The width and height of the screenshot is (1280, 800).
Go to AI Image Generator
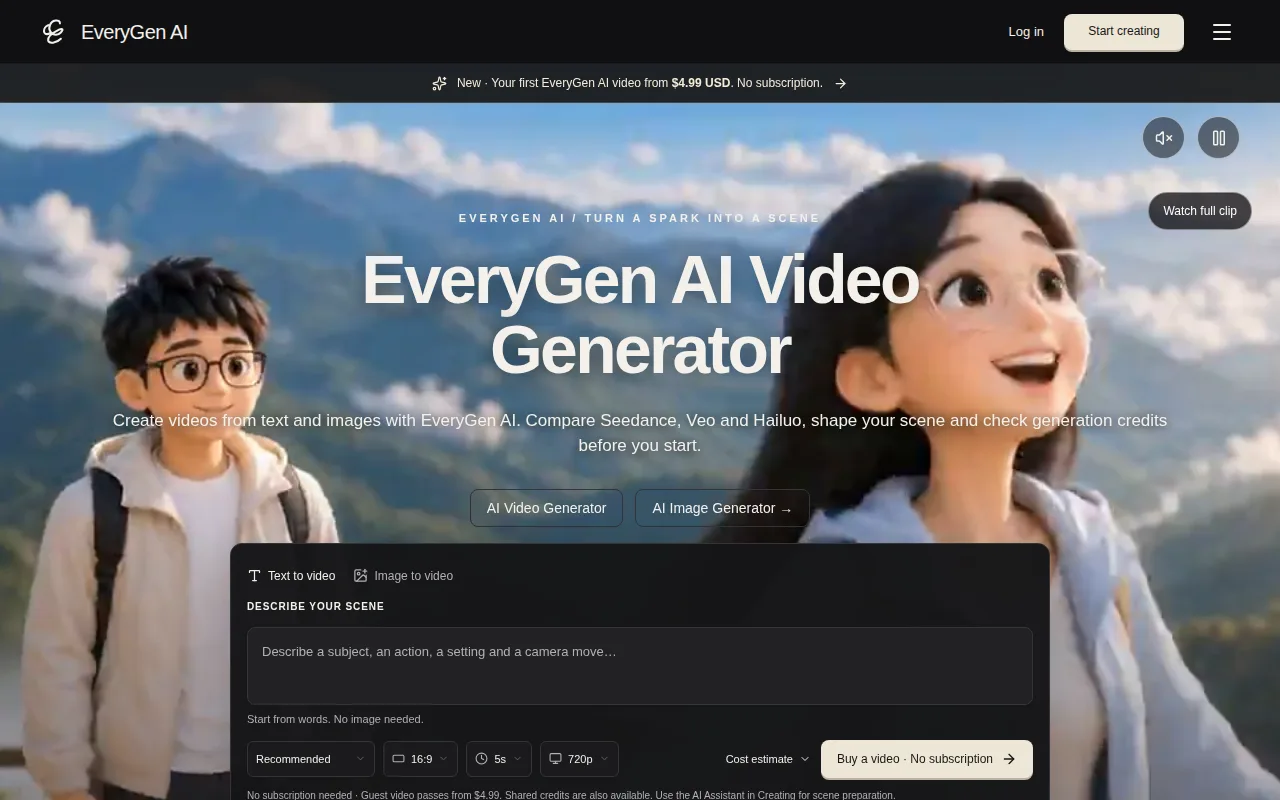pyautogui.click(x=722, y=508)
